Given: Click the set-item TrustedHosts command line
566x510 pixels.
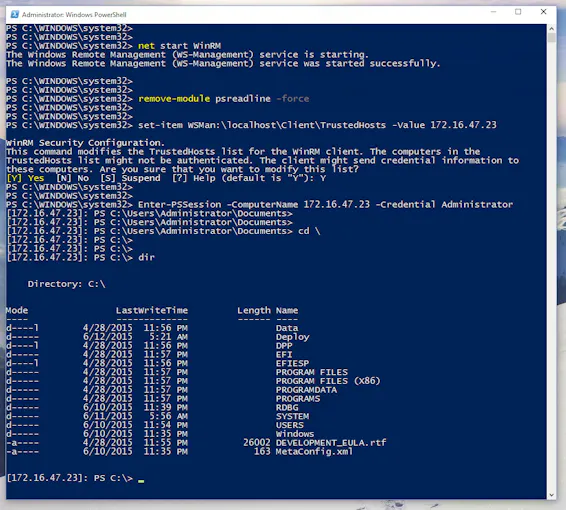Looking at the screenshot, I should coord(317,125).
